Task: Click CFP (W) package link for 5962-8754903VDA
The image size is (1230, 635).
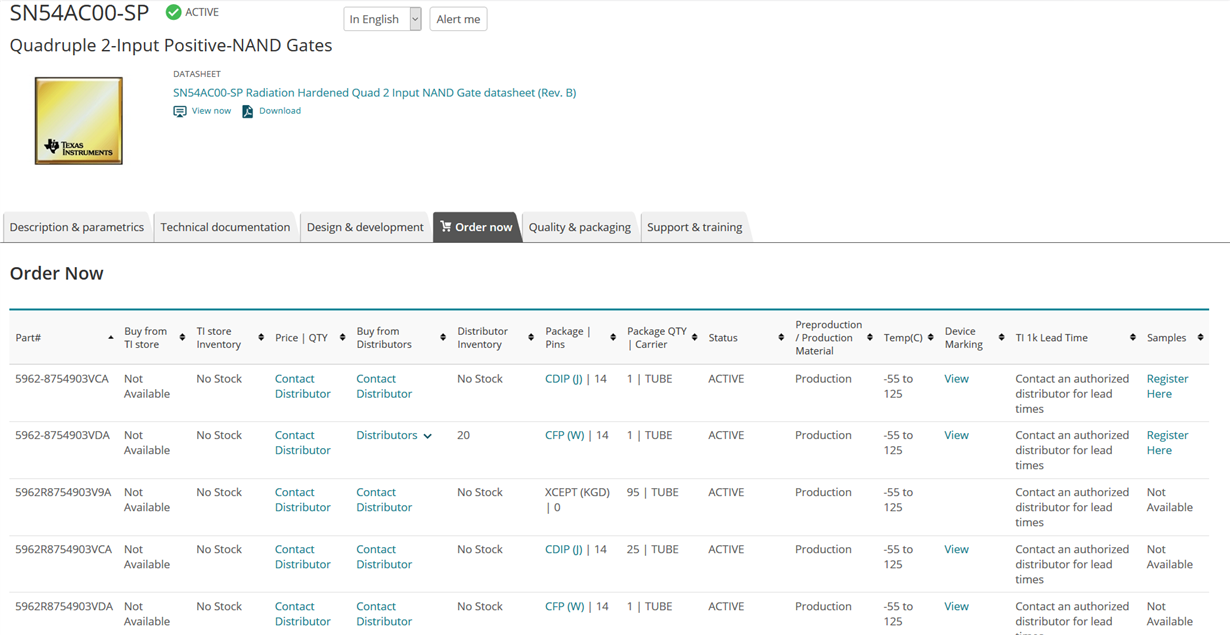Action: click(x=565, y=436)
